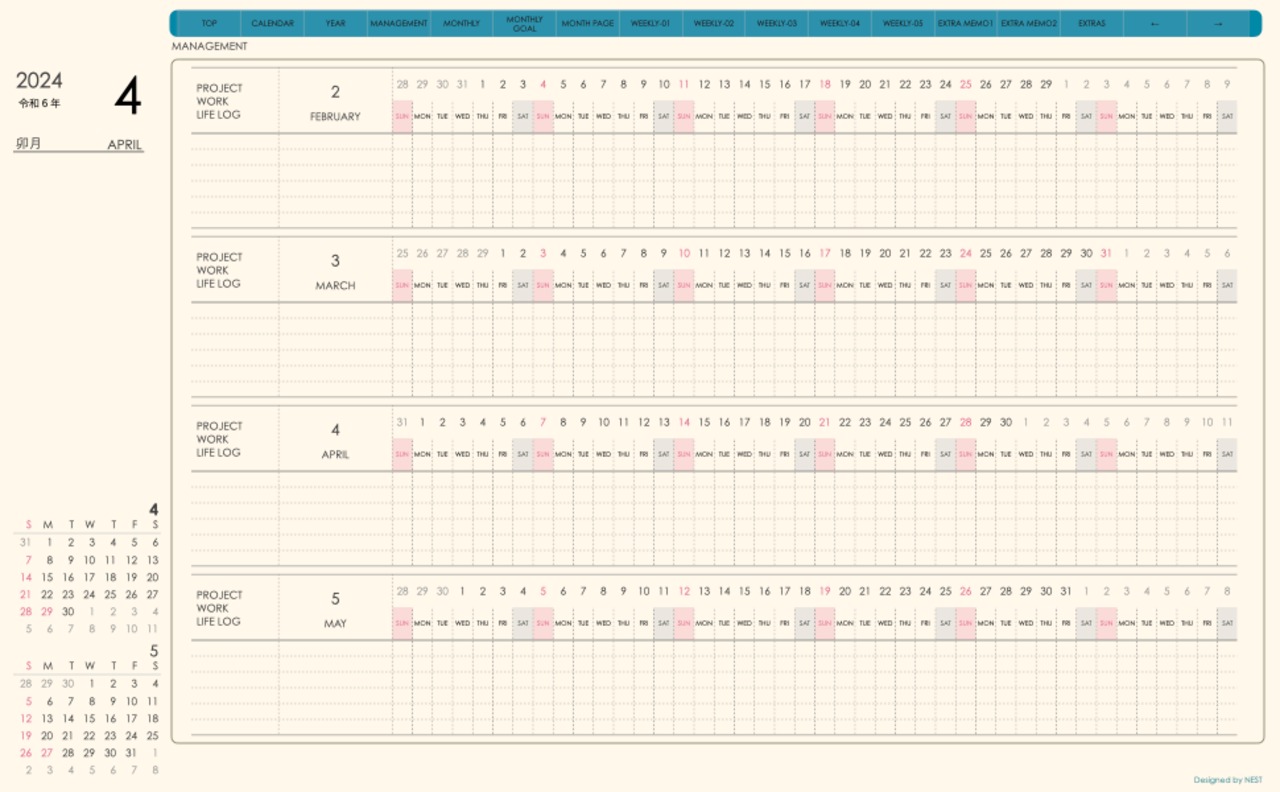This screenshot has width=1280, height=792.
Task: Click the Designed by NEST credit
Action: [x=1228, y=780]
